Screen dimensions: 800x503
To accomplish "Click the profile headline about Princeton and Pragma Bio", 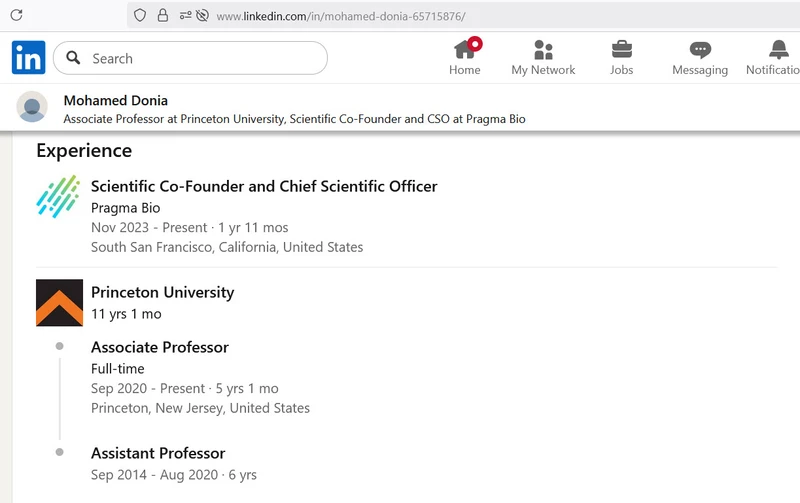I will [294, 119].
